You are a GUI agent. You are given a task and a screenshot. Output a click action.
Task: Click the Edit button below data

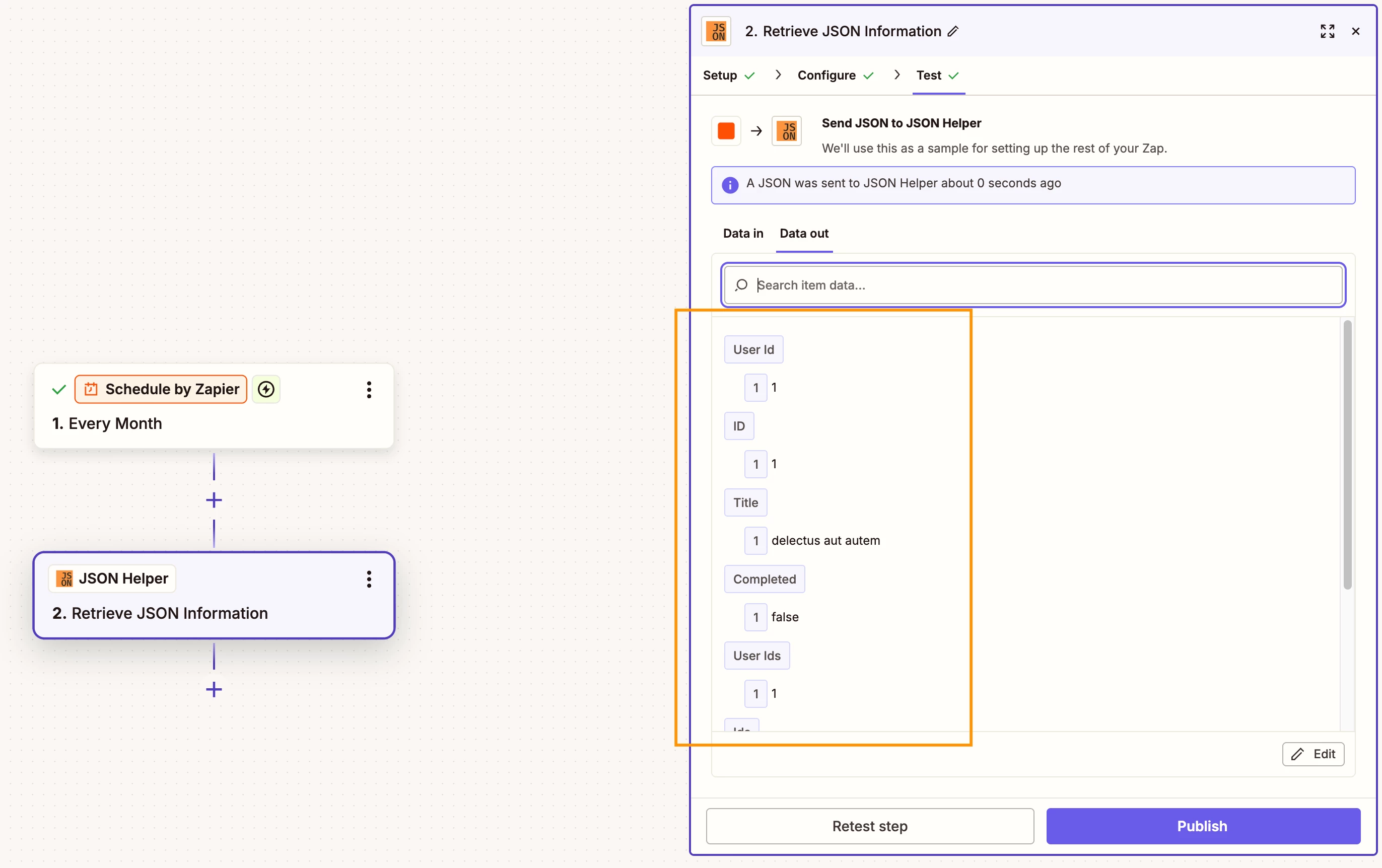click(x=1313, y=754)
